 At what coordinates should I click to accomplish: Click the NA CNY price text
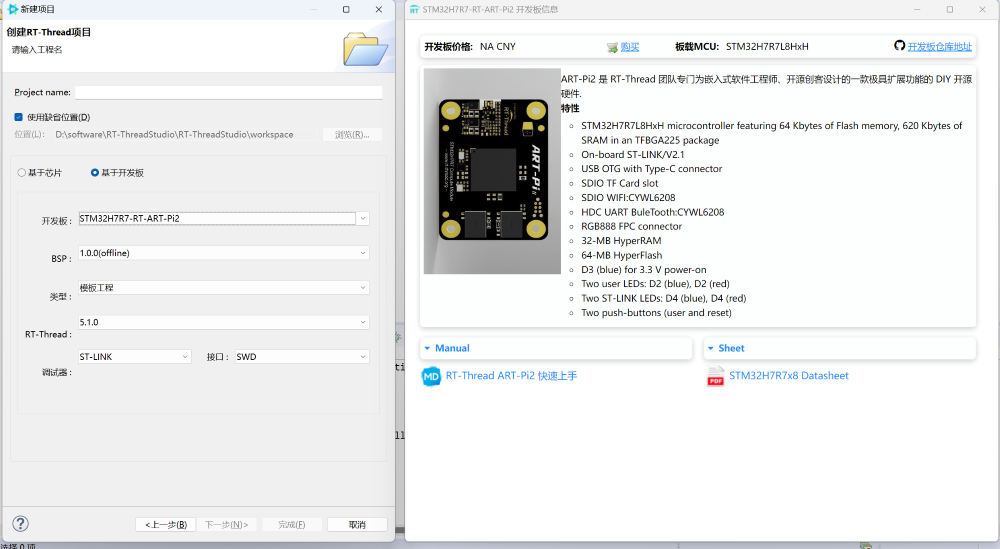click(497, 47)
